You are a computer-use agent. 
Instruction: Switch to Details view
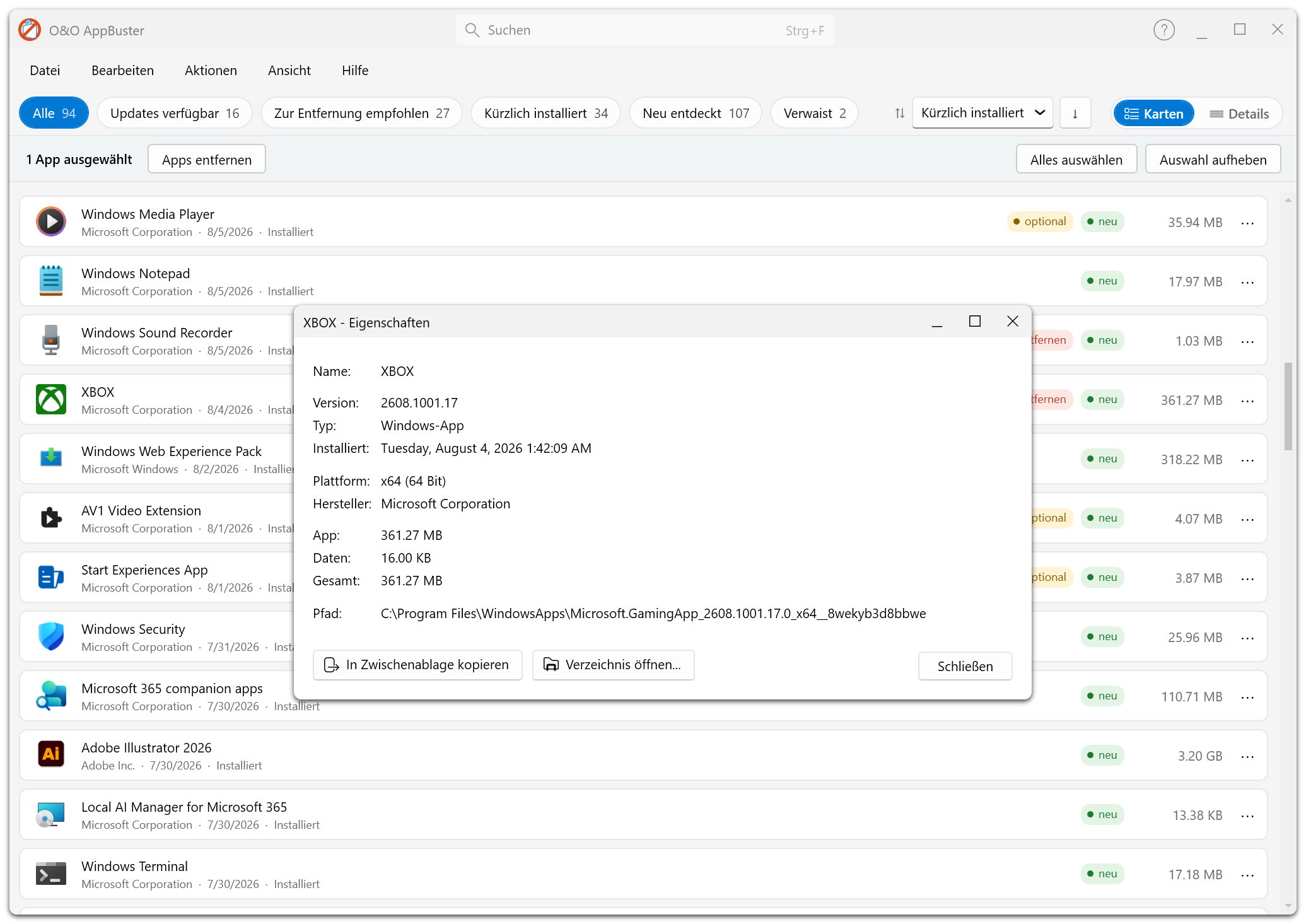pos(1239,114)
